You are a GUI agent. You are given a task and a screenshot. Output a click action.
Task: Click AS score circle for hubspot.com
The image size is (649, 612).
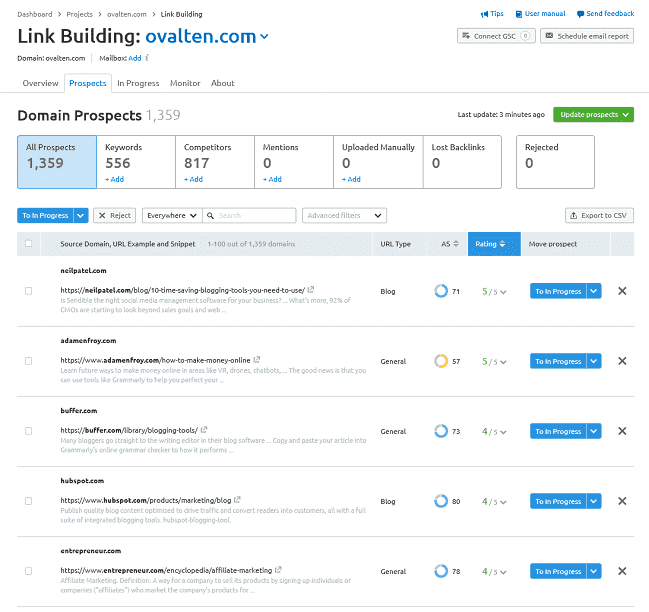[x=441, y=501]
